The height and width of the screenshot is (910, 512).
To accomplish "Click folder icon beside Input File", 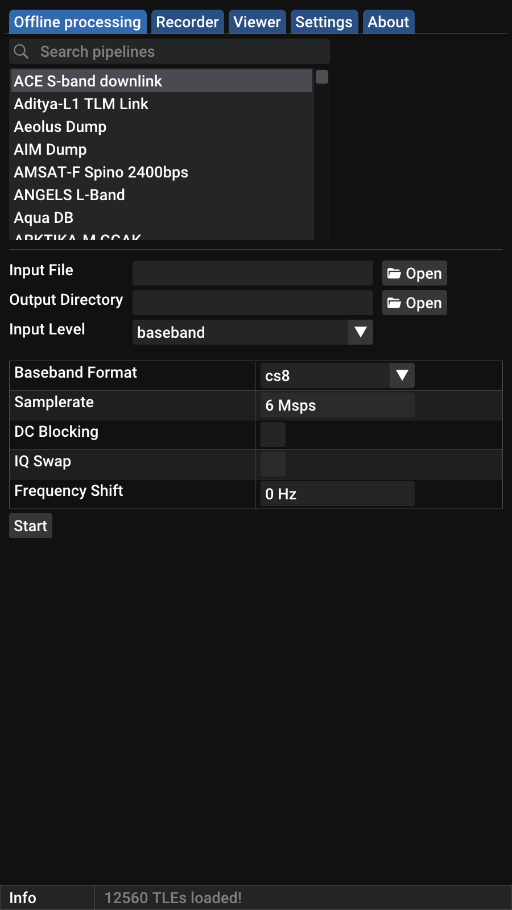I will (x=394, y=273).
